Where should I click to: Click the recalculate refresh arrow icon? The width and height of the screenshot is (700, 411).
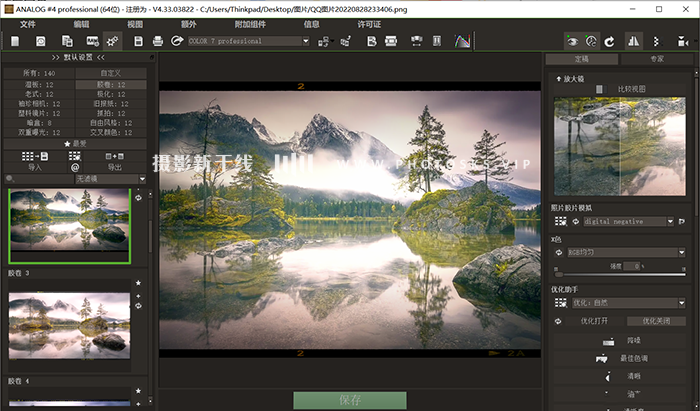coord(609,42)
